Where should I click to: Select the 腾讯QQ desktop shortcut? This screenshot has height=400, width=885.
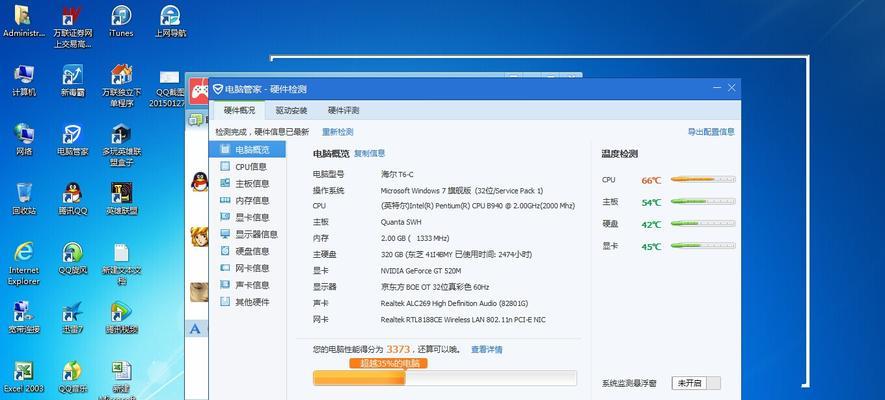pos(72,199)
